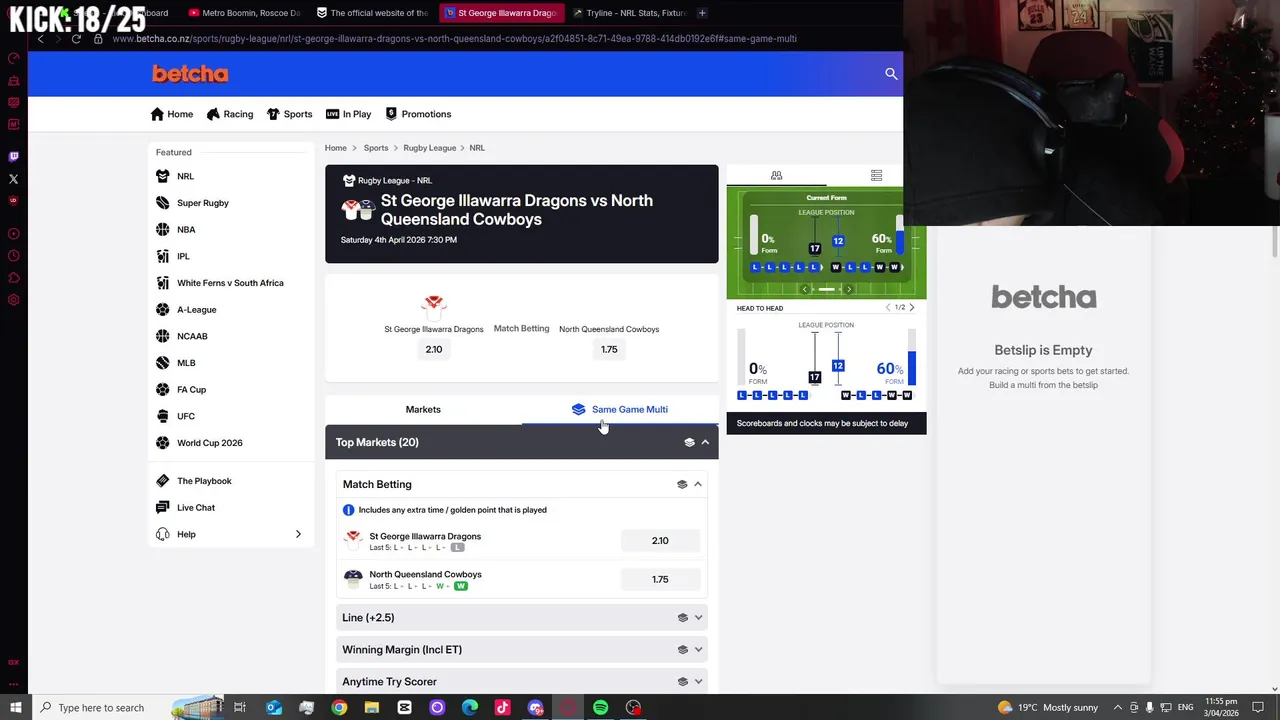This screenshot has width=1280, height=720.
Task: Switch to Metro Boomin browser tab
Action: [243, 13]
